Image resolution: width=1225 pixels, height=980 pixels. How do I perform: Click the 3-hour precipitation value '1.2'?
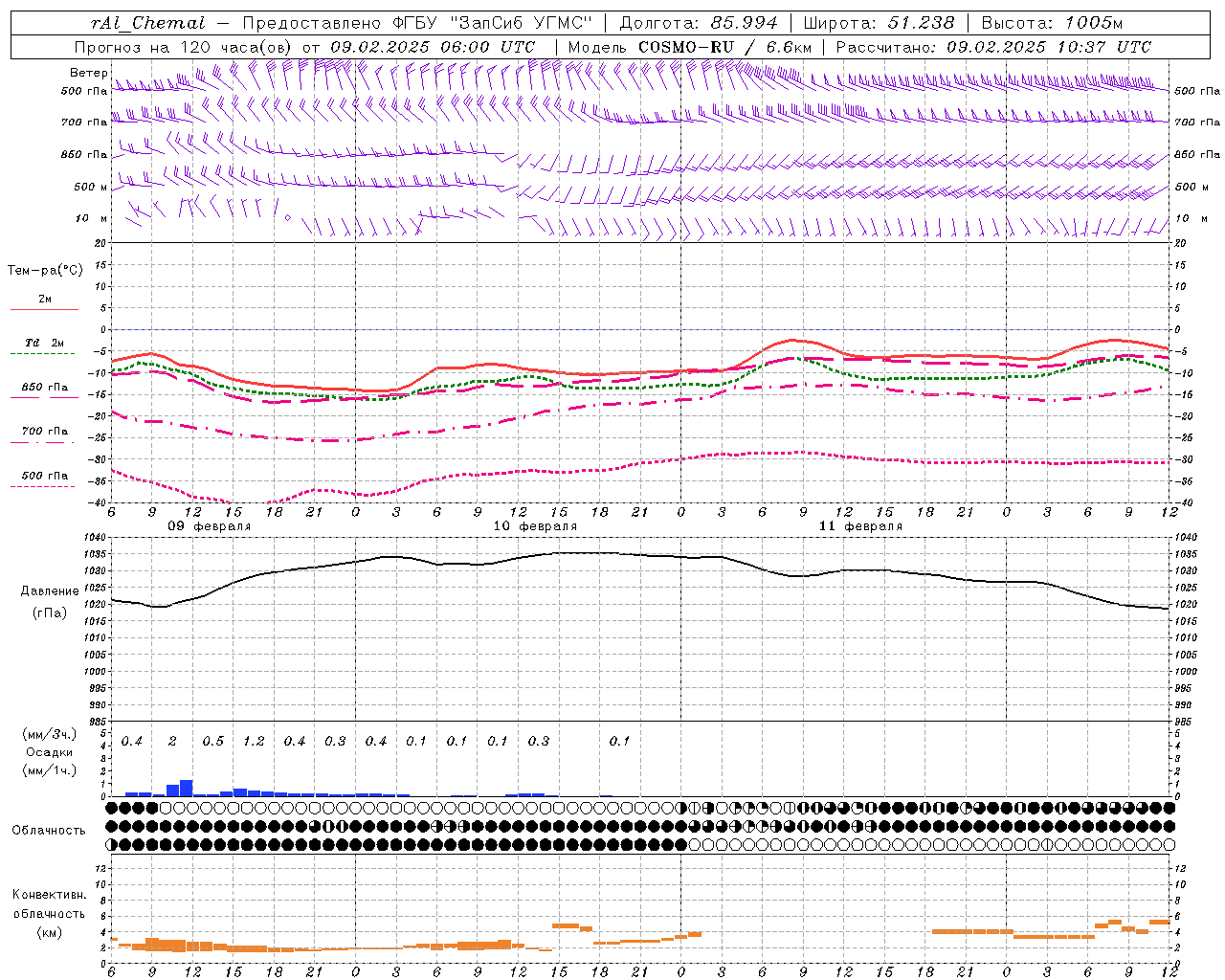pyautogui.click(x=254, y=742)
